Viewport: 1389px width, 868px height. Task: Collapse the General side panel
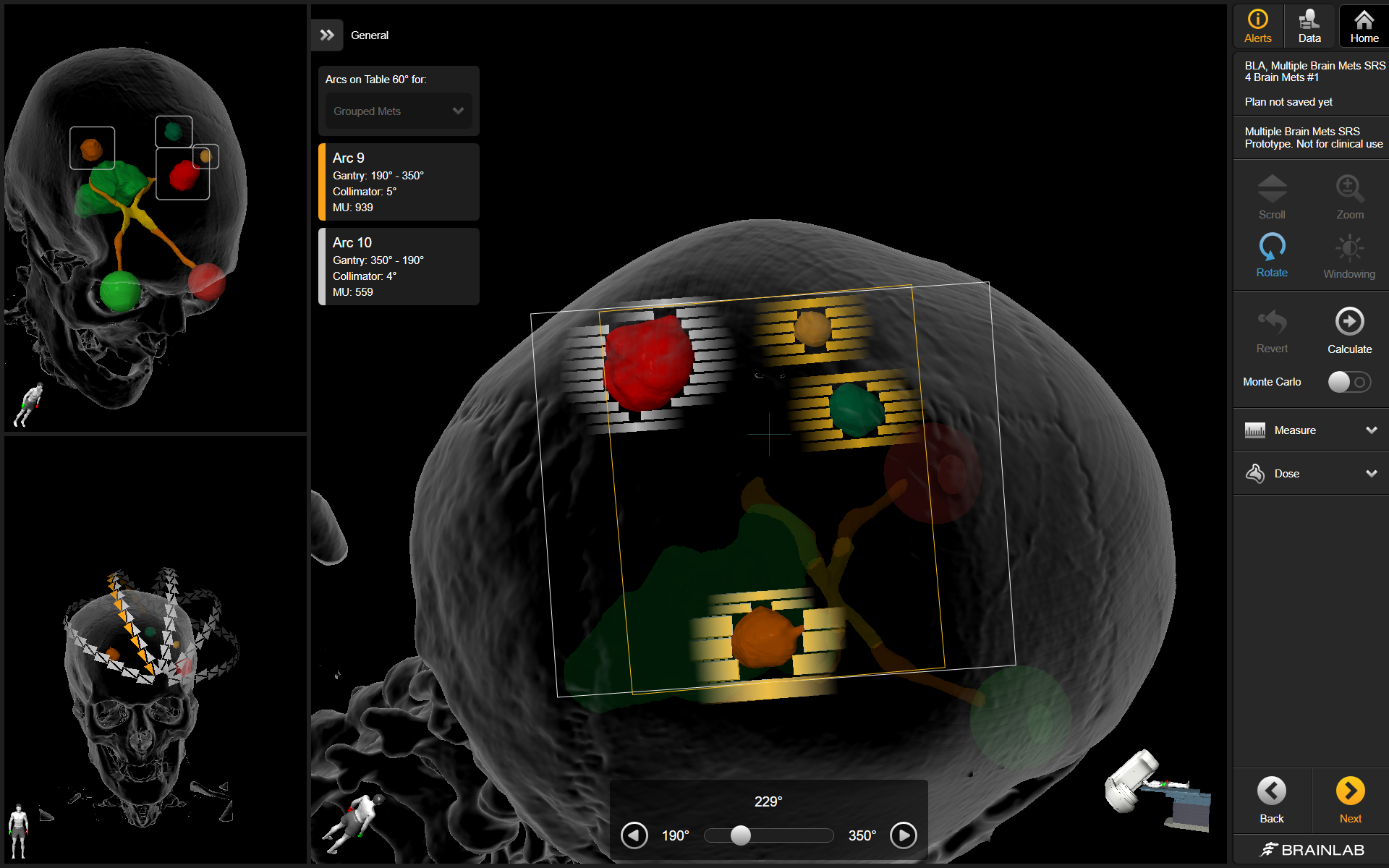[x=327, y=35]
